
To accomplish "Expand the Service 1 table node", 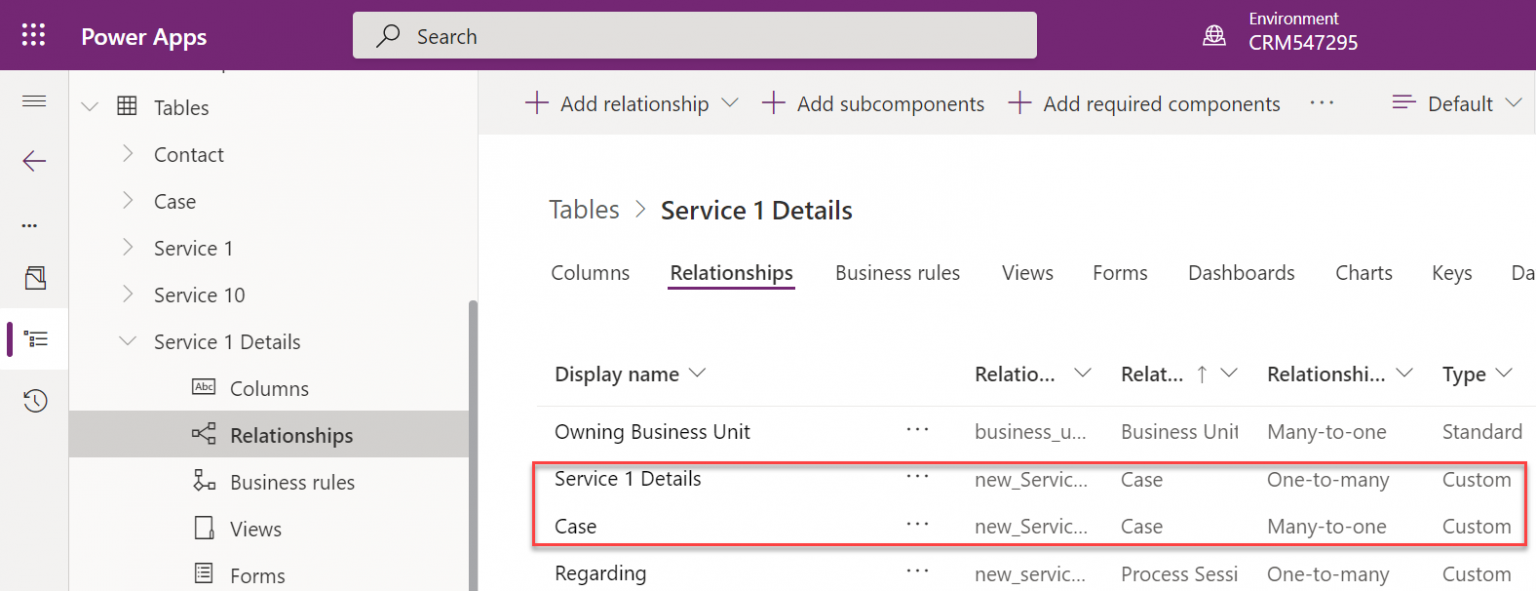I will coord(127,247).
